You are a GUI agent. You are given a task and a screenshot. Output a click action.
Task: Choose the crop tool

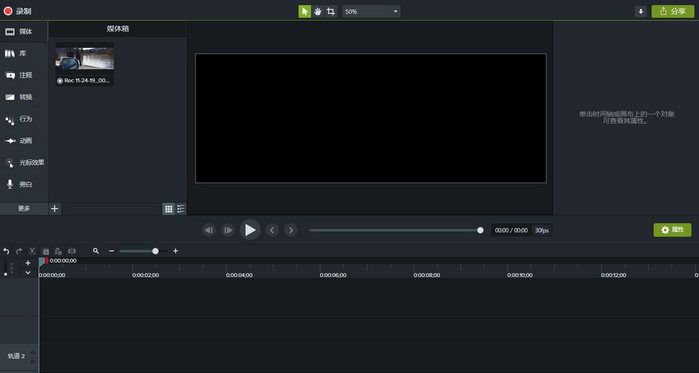331,12
